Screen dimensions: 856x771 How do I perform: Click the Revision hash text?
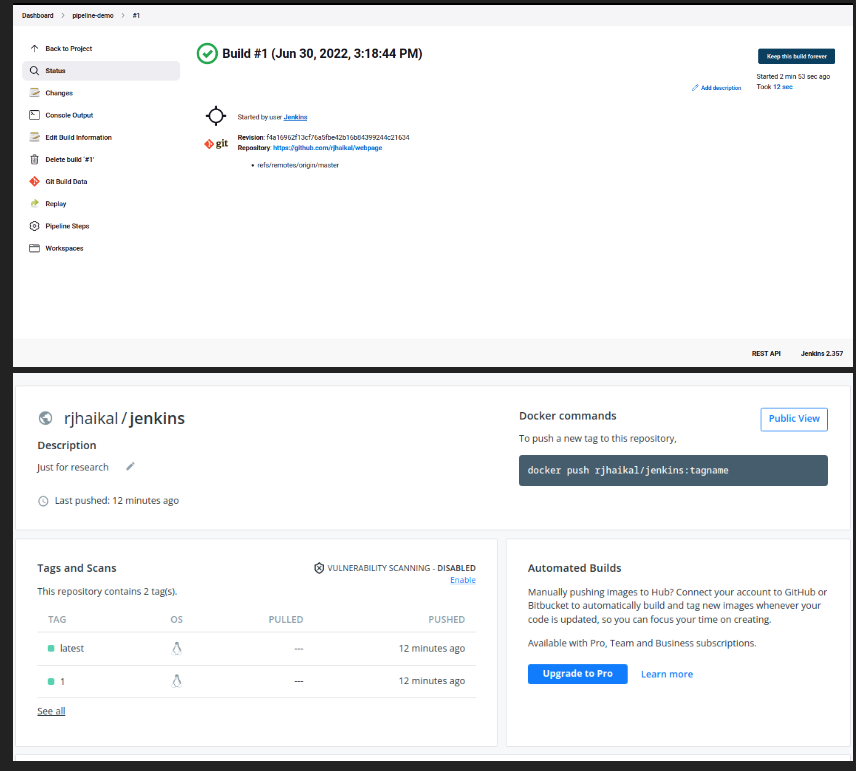(x=338, y=138)
